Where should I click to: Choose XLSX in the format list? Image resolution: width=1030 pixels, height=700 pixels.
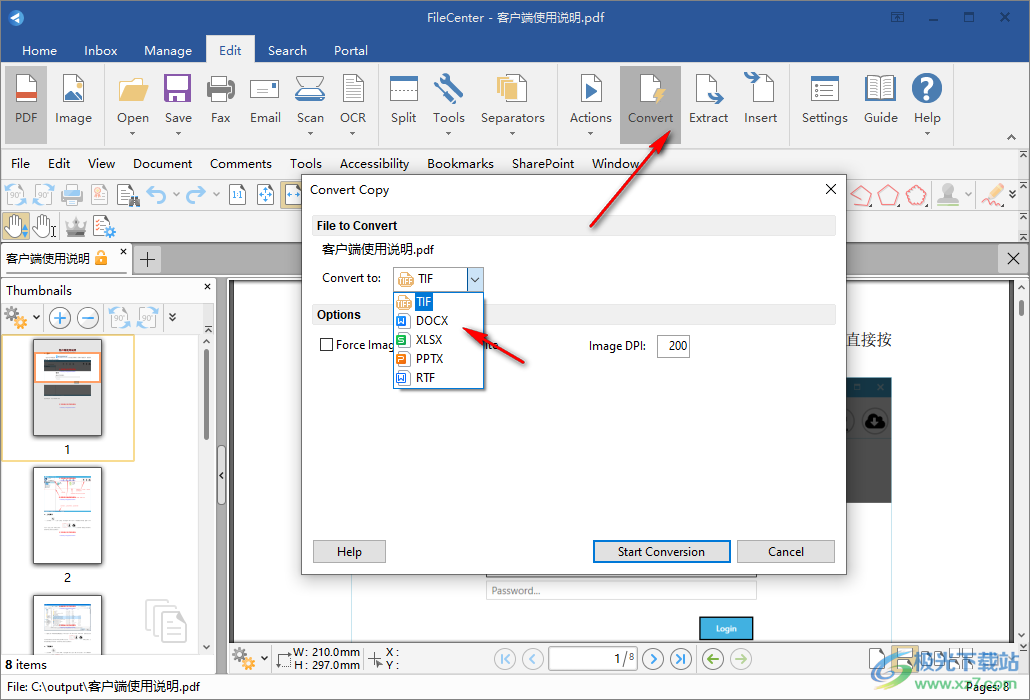[439, 340]
